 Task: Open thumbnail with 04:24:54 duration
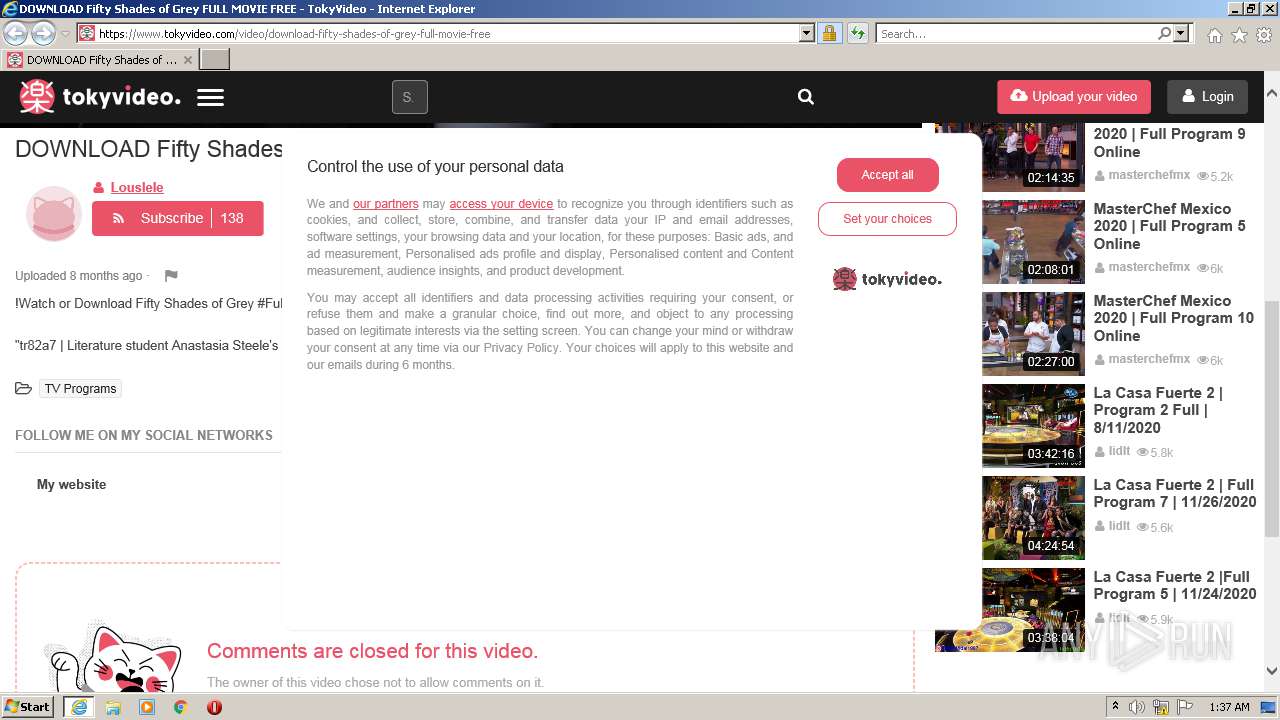1033,518
